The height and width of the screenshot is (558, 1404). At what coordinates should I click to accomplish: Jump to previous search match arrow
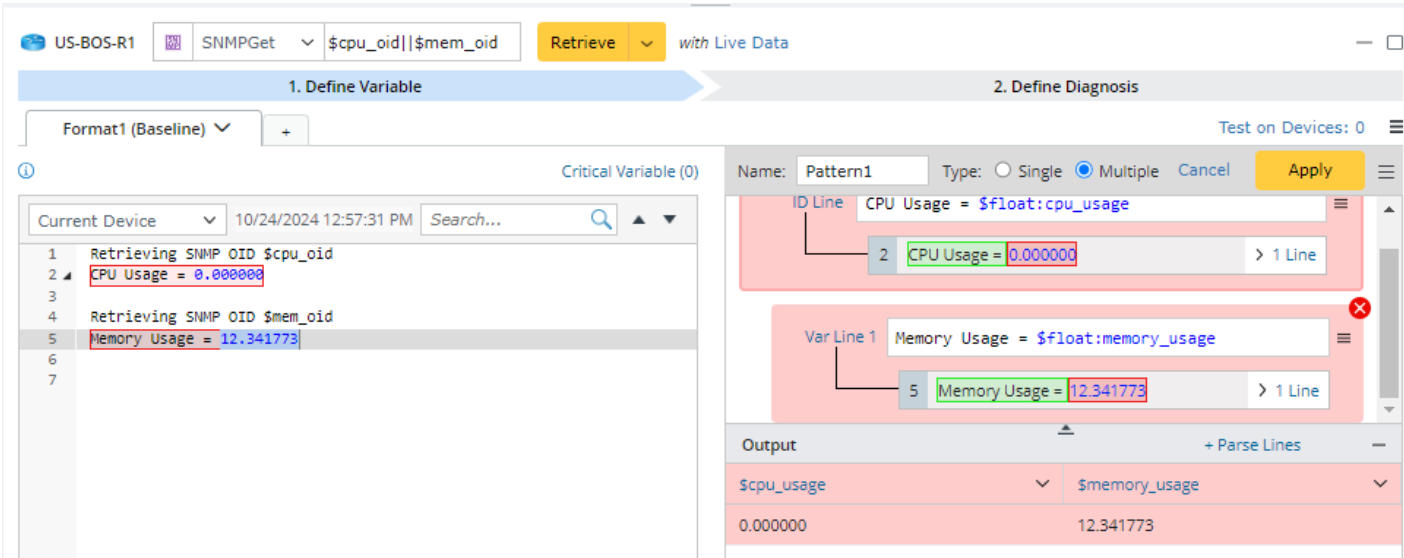(x=640, y=220)
